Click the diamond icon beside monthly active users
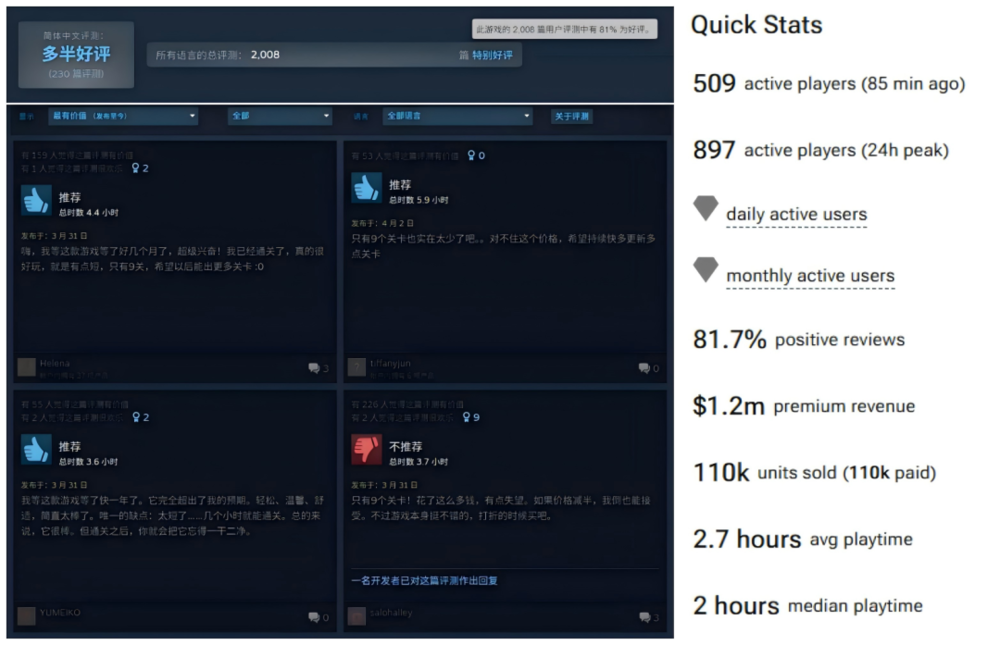Viewport: 1000px width, 645px height. point(706,270)
